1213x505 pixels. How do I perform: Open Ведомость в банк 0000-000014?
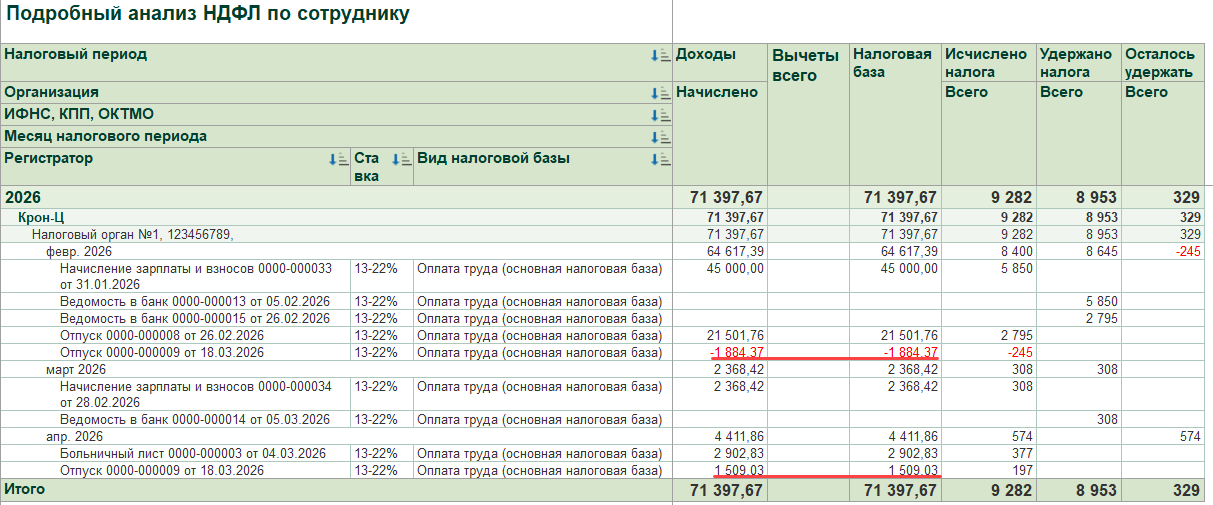click(x=194, y=419)
